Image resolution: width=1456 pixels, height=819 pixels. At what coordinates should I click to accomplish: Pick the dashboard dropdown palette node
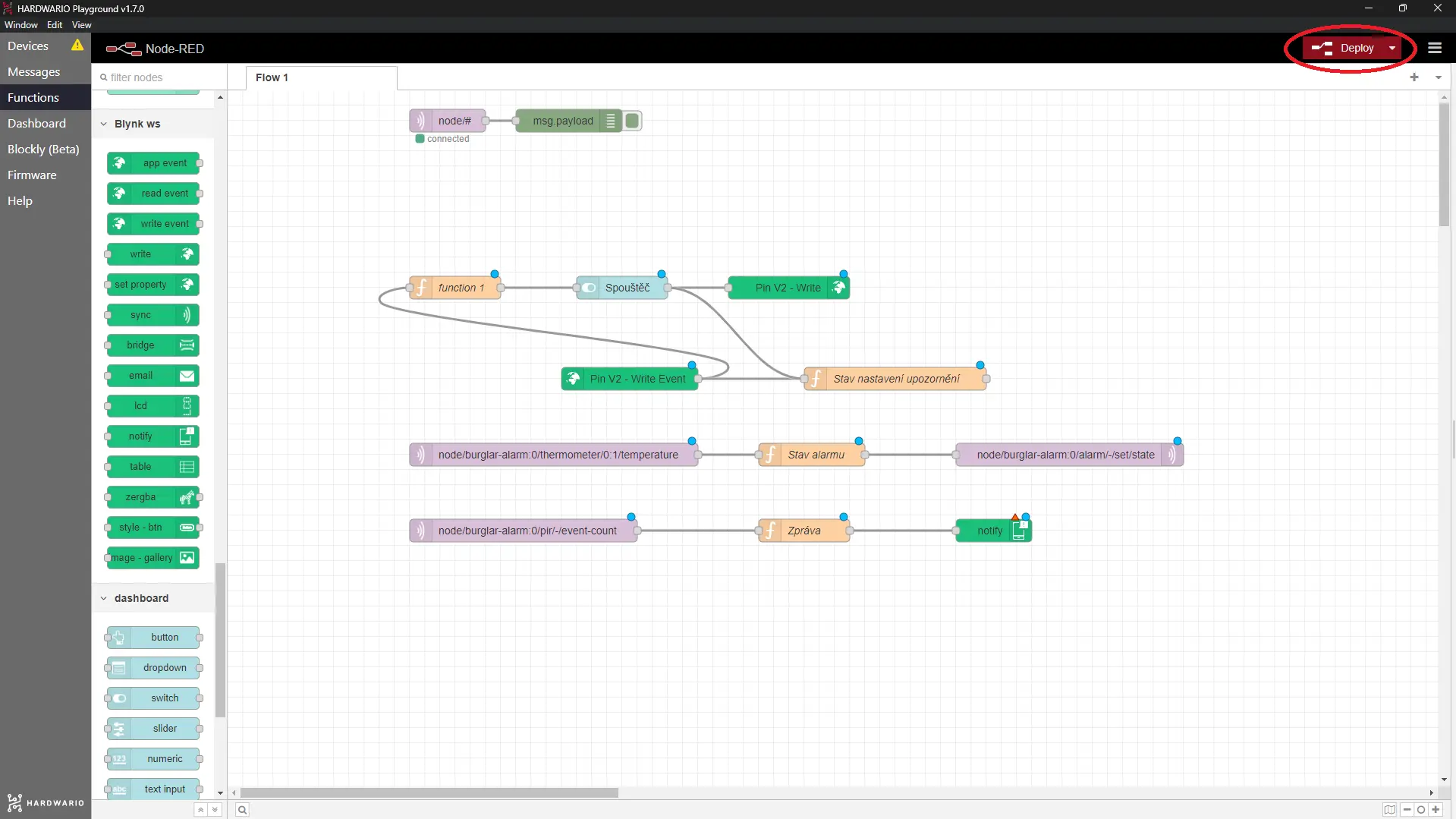pyautogui.click(x=153, y=668)
